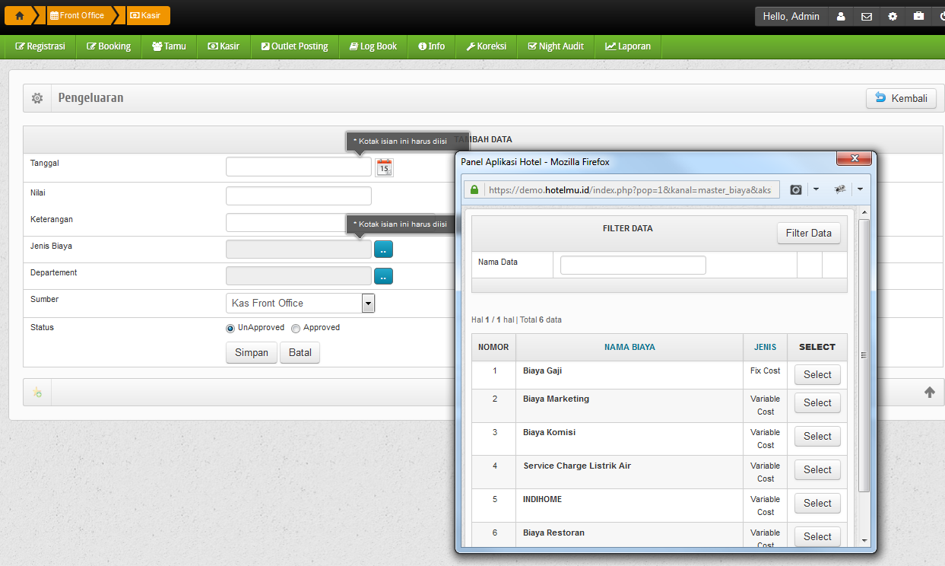
Task: Click the Simpan button
Action: 251,353
